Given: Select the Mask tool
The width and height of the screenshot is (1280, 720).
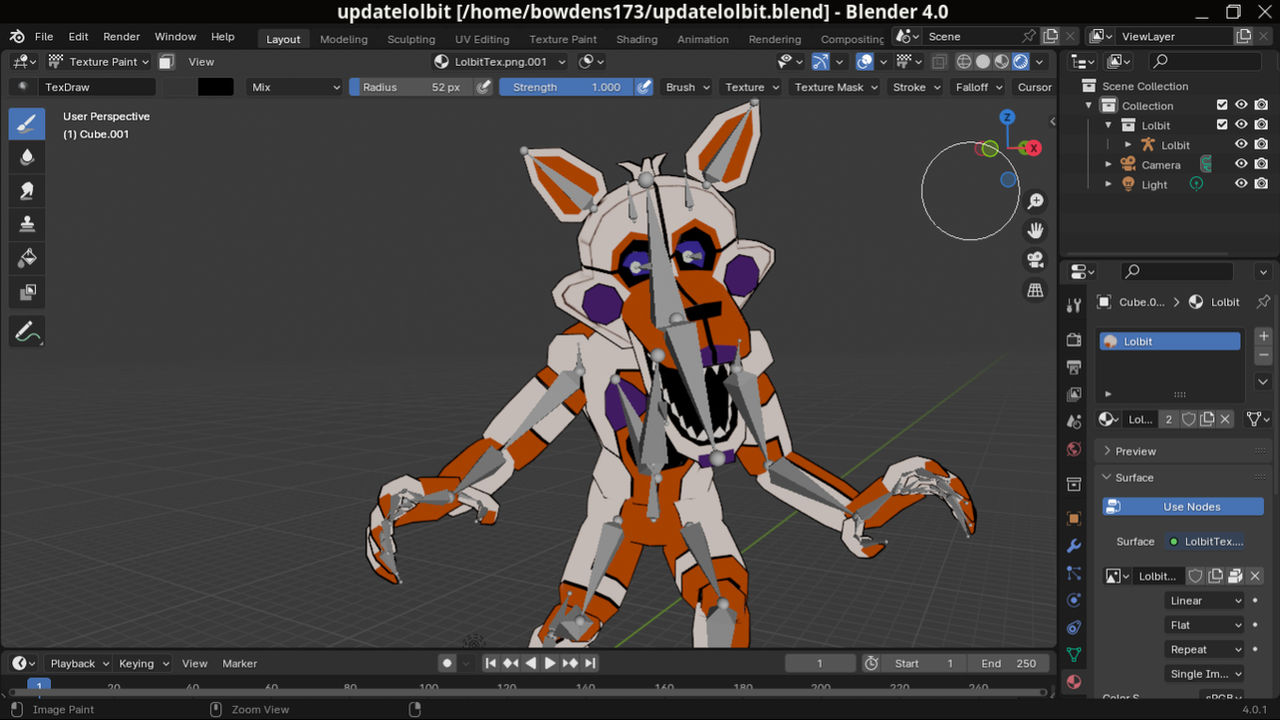Looking at the screenshot, I should click(x=27, y=293).
